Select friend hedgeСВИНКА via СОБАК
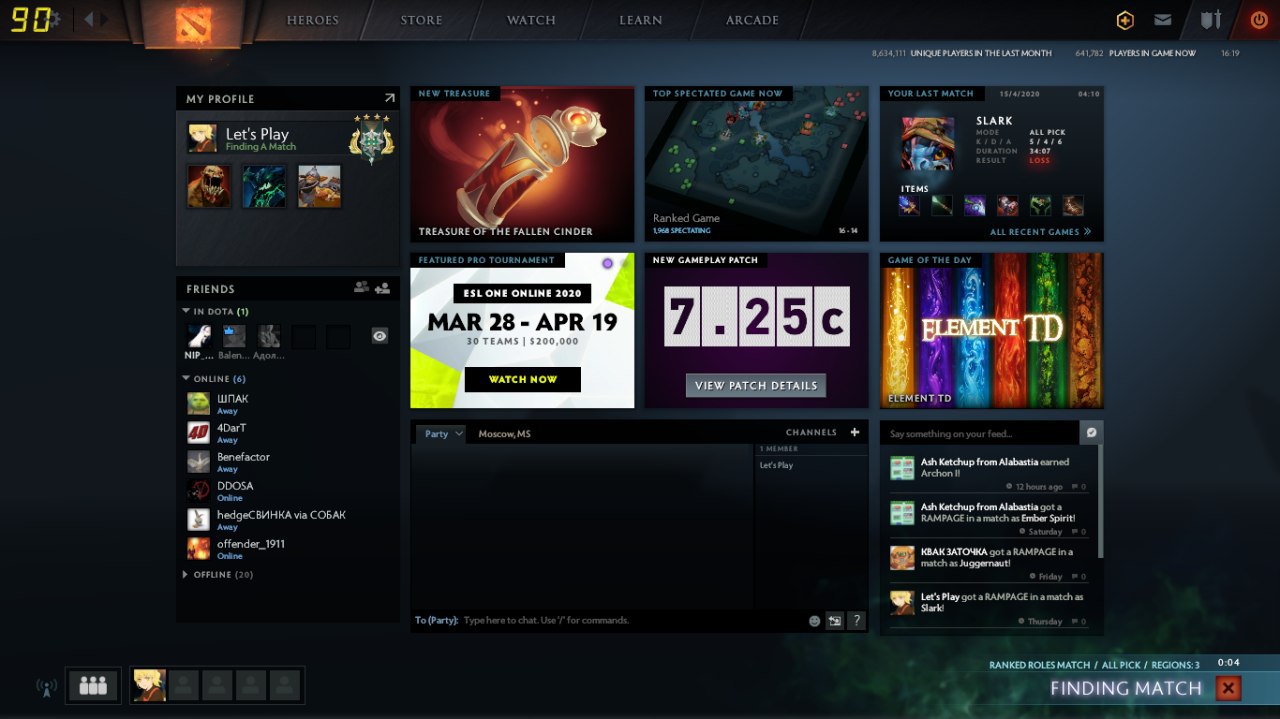 [287, 519]
